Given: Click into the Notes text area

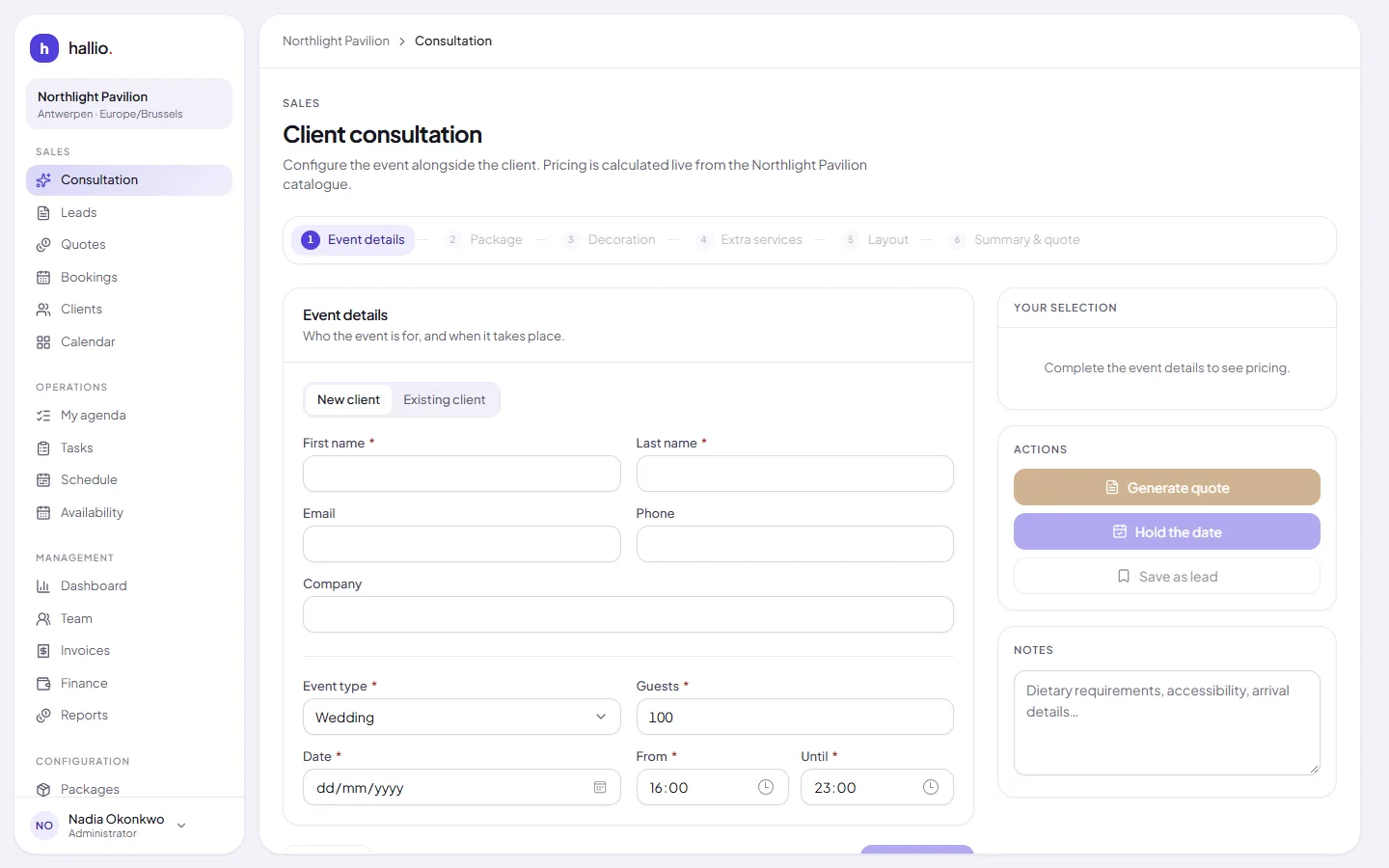Looking at the screenshot, I should [x=1167, y=723].
